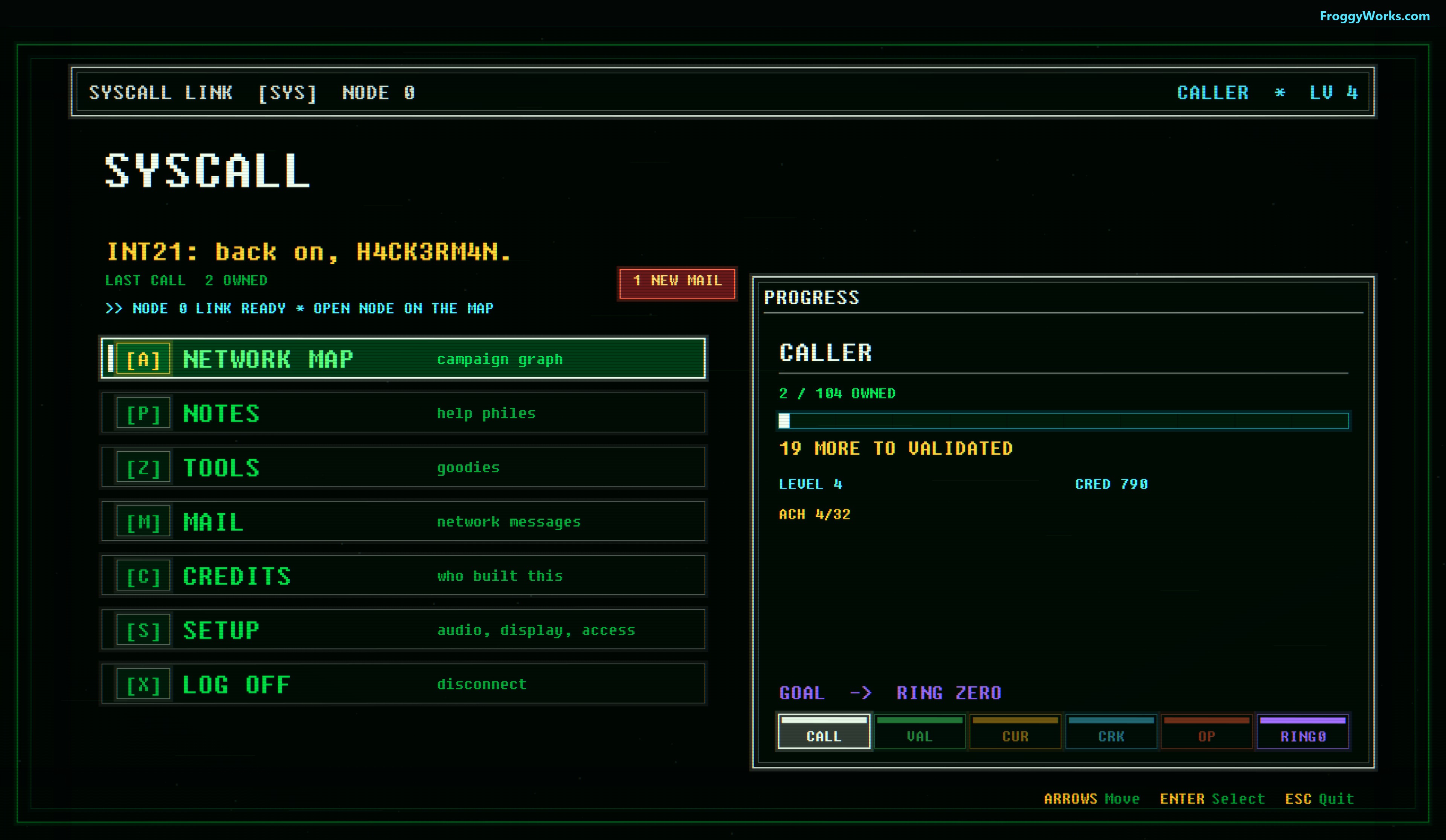
Task: Click the CRED 790 value
Action: pos(1111,484)
